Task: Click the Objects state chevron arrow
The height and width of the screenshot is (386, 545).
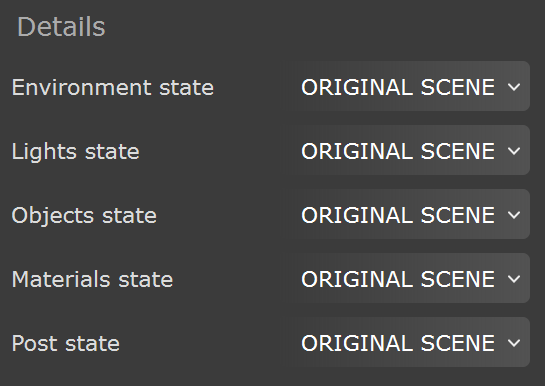Action: [514, 214]
